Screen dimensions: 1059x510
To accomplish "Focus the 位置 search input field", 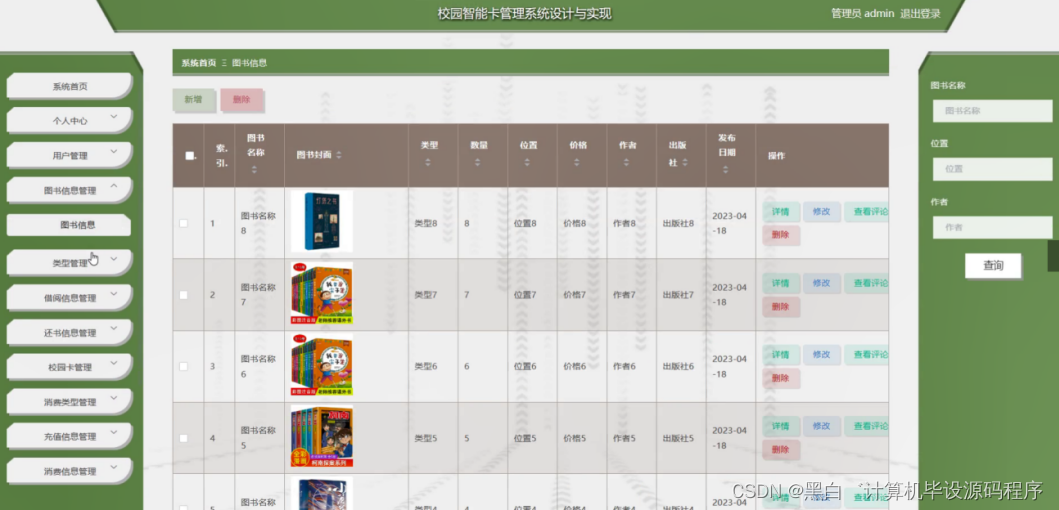I will (992, 169).
